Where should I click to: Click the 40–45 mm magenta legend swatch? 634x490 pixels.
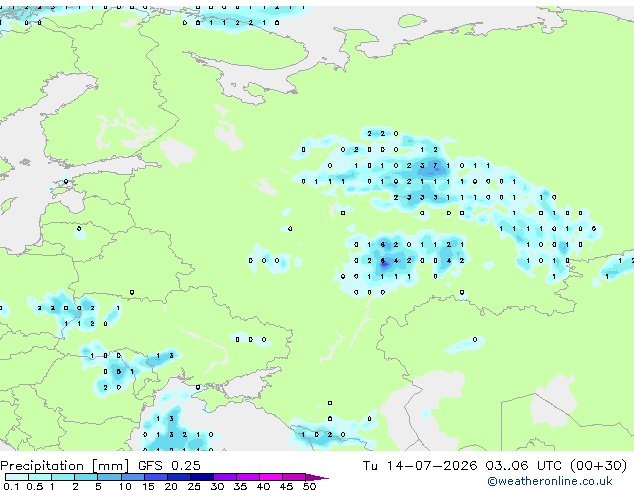271,477
